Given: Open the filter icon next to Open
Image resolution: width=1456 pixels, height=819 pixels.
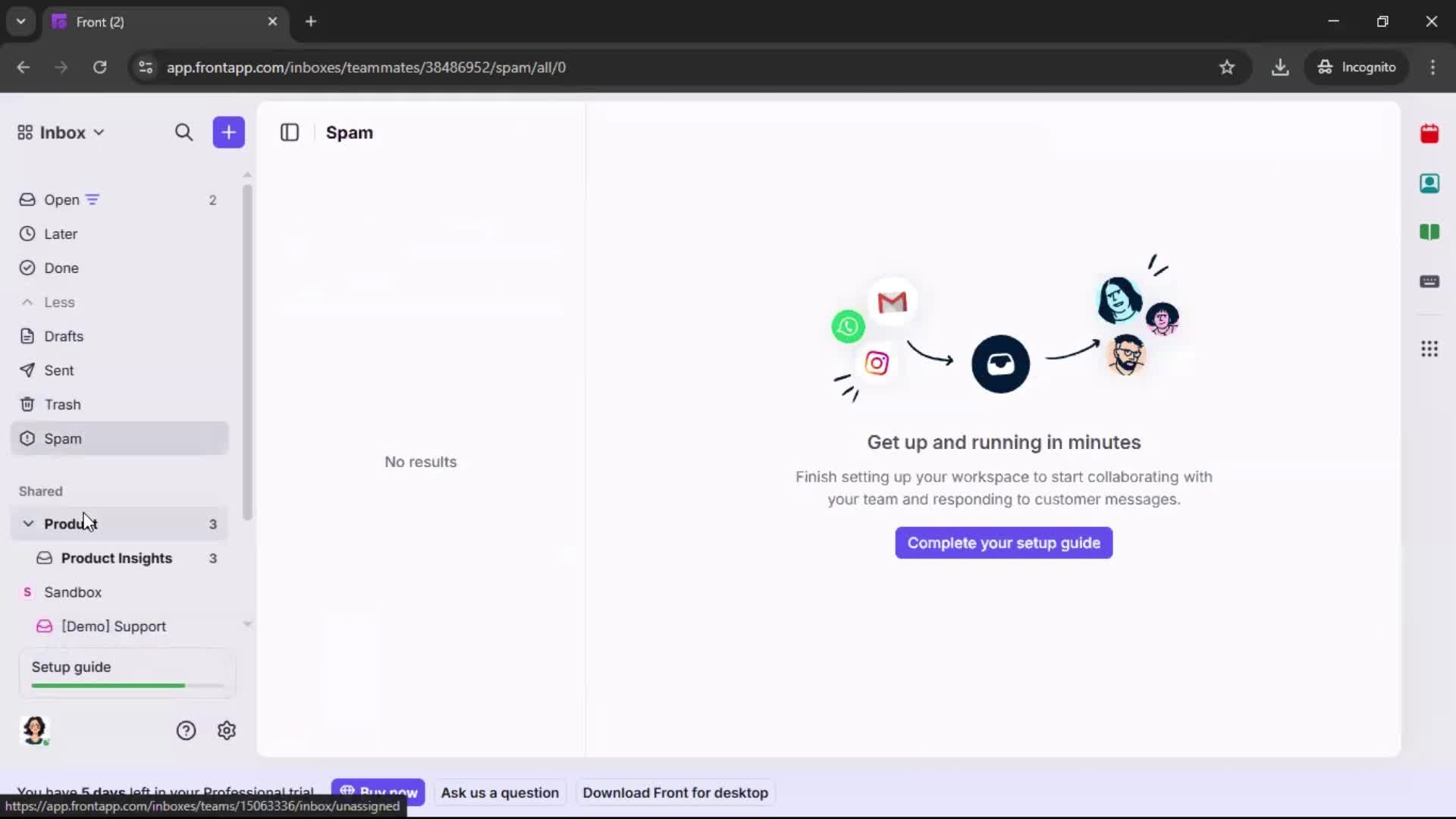Looking at the screenshot, I should 93,199.
